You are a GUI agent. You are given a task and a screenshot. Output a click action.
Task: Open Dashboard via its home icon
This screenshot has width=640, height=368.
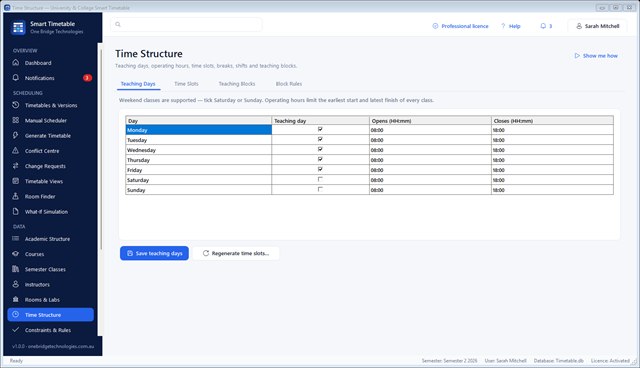tap(16, 62)
